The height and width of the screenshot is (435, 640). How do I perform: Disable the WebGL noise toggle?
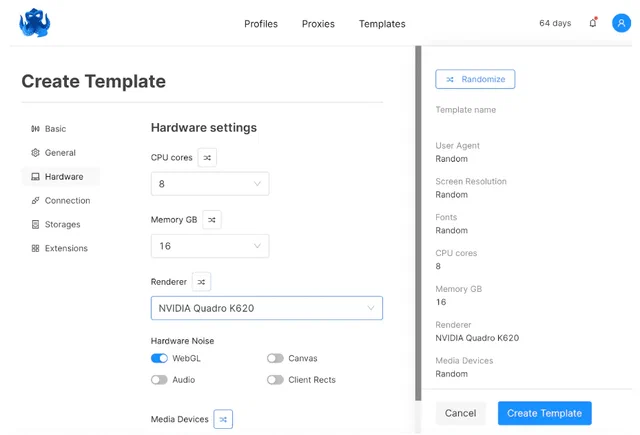(x=159, y=358)
